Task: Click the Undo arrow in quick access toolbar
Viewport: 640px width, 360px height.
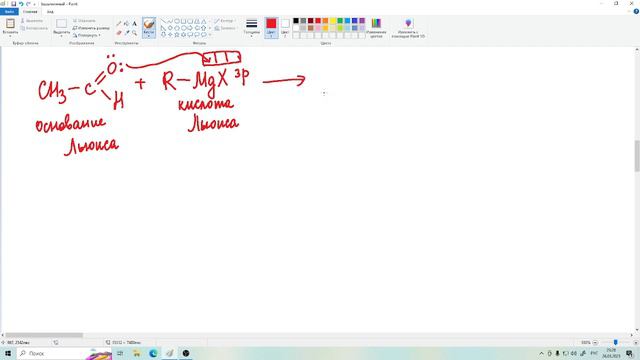Action: click(21, 4)
